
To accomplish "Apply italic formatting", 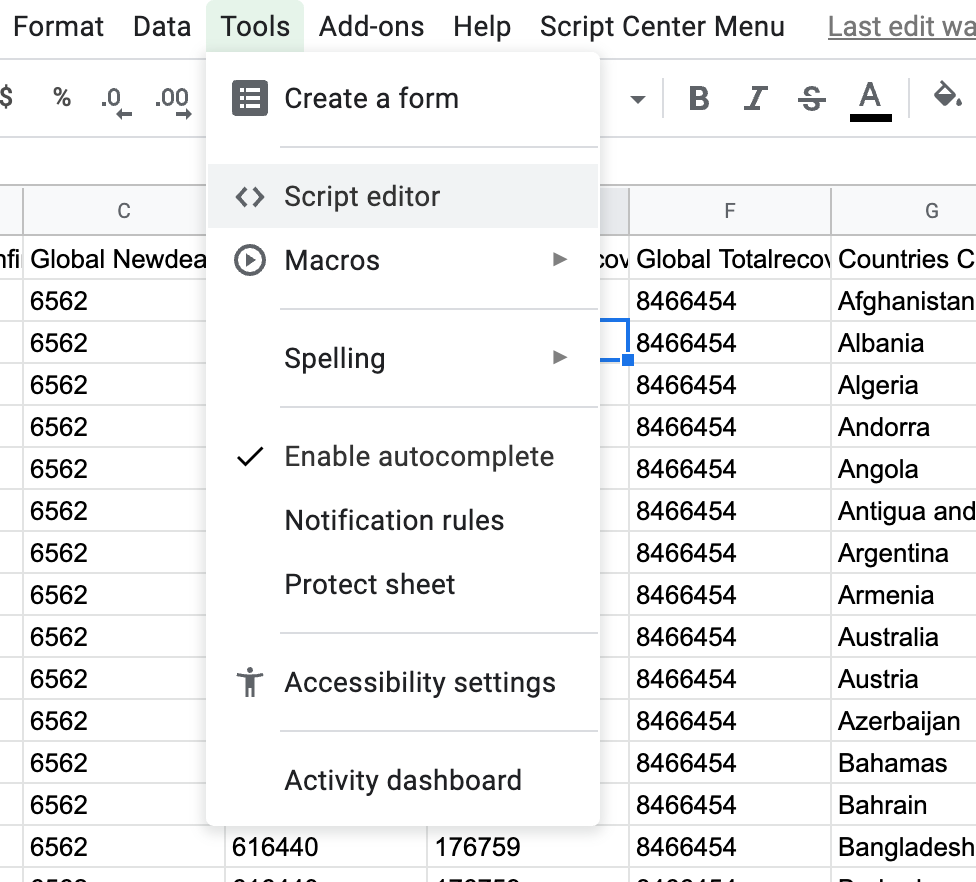I will (756, 97).
